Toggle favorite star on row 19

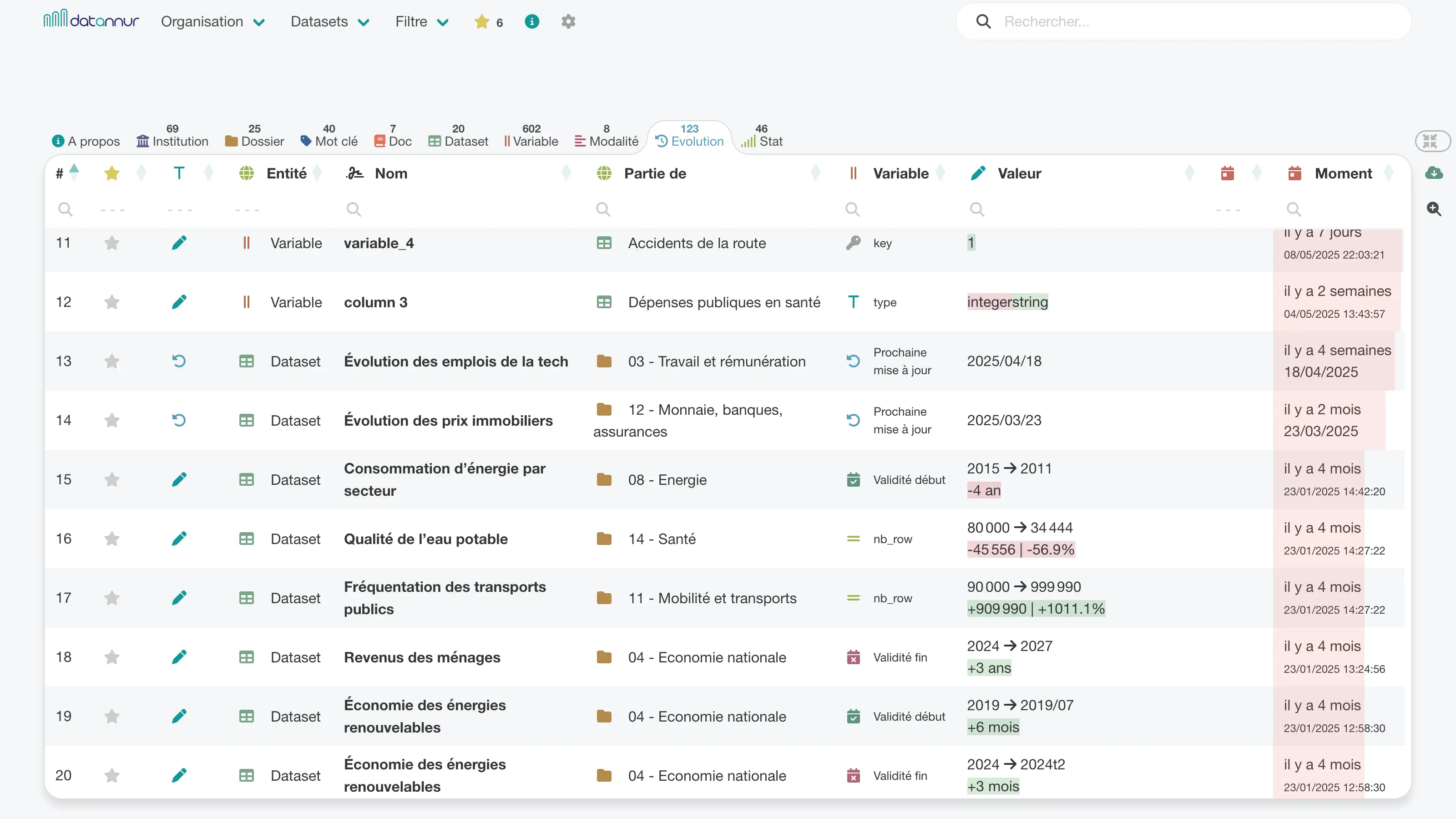(112, 716)
